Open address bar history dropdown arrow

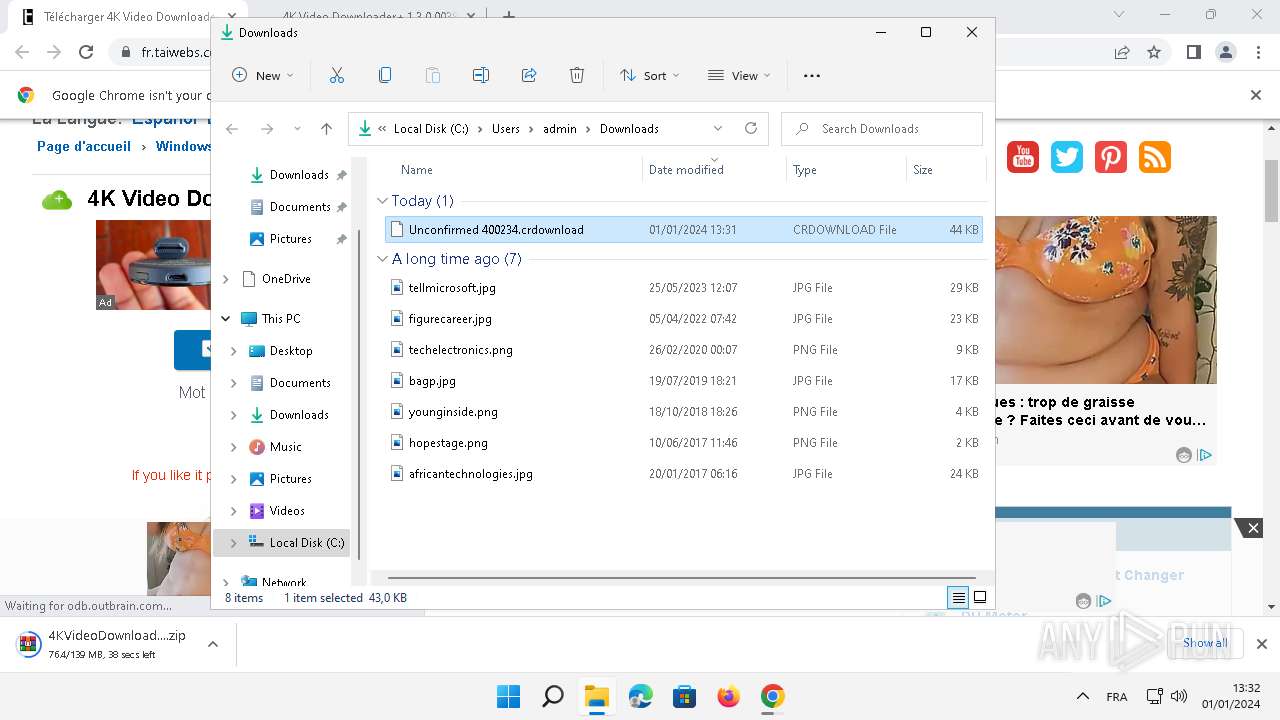[x=718, y=128]
